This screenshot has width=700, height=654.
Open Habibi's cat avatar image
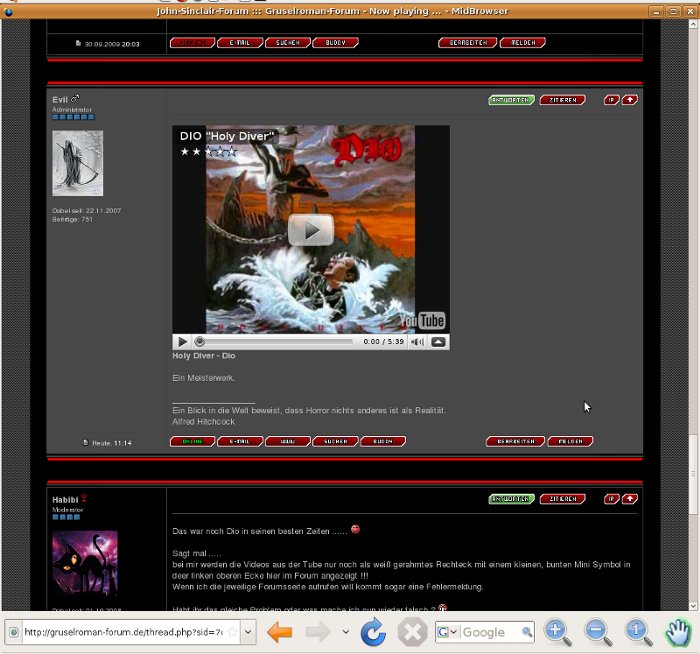pyautogui.click(x=84, y=565)
